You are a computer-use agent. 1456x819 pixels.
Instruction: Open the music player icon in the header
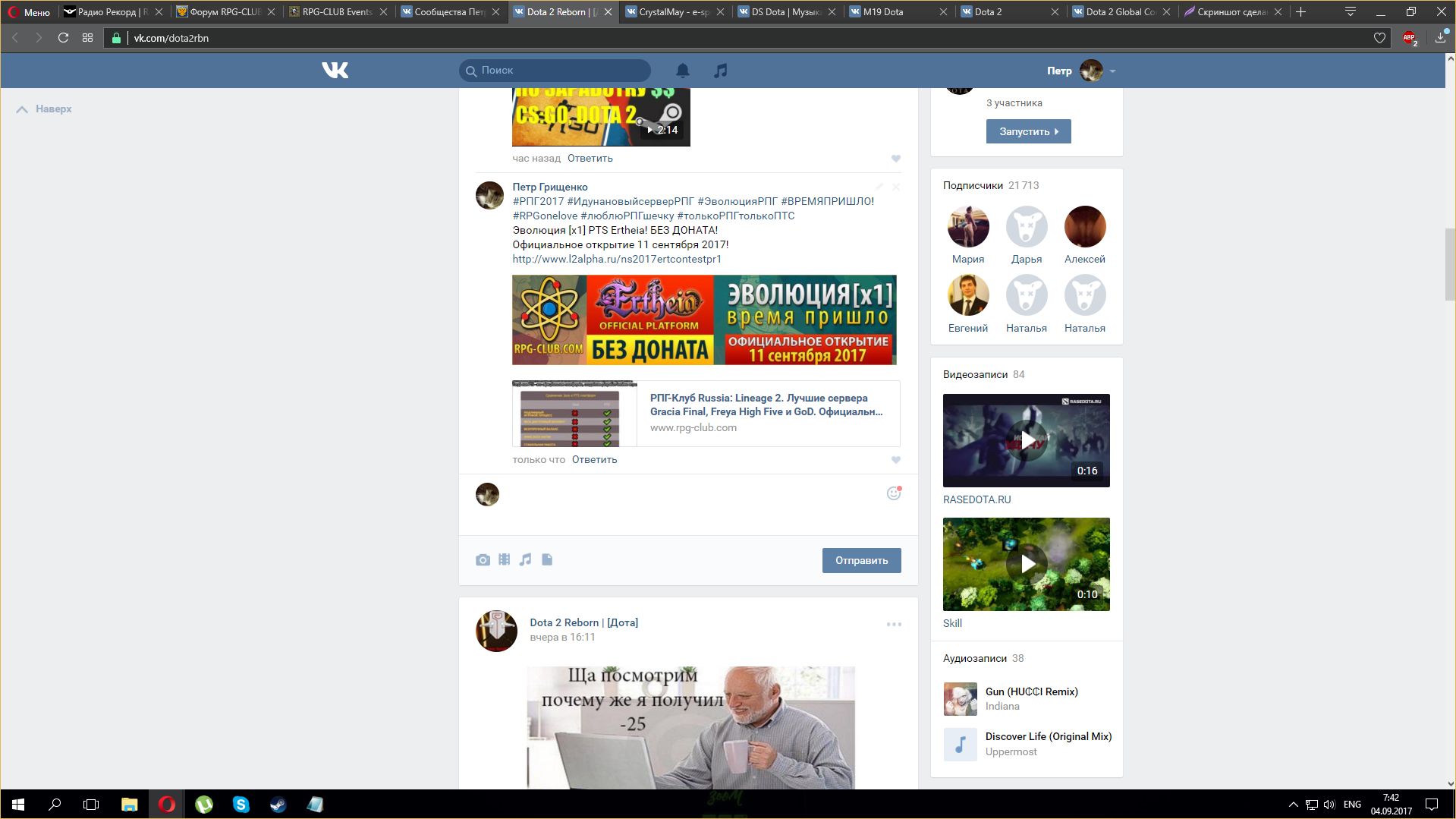click(721, 71)
